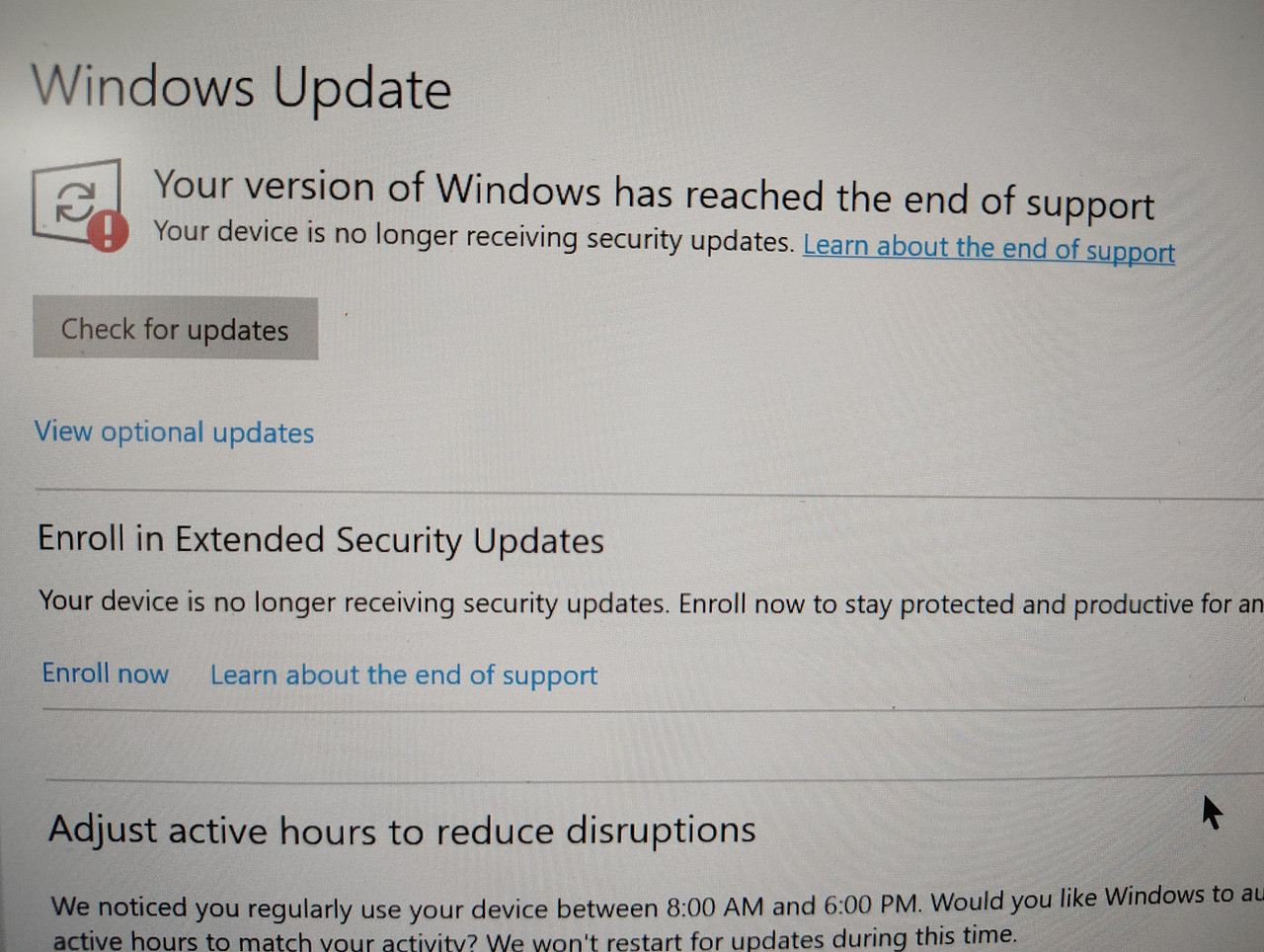Click the Windows Update page title
The width and height of the screenshot is (1264, 952).
242,87
